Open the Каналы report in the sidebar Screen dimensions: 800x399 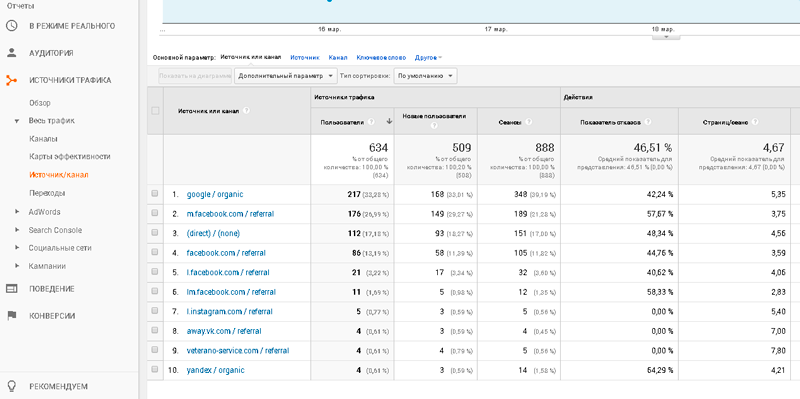43,139
